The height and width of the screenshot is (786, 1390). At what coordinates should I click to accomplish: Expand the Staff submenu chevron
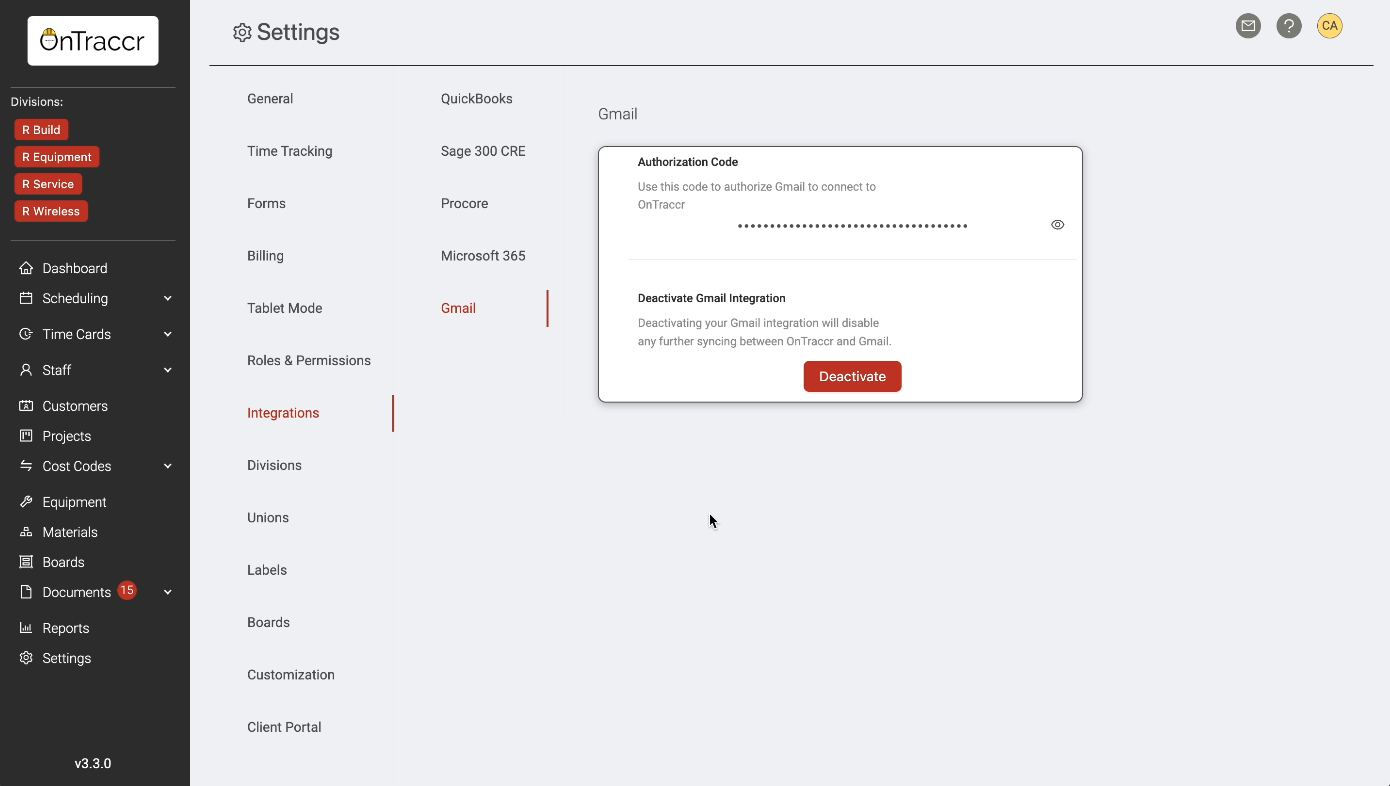168,370
